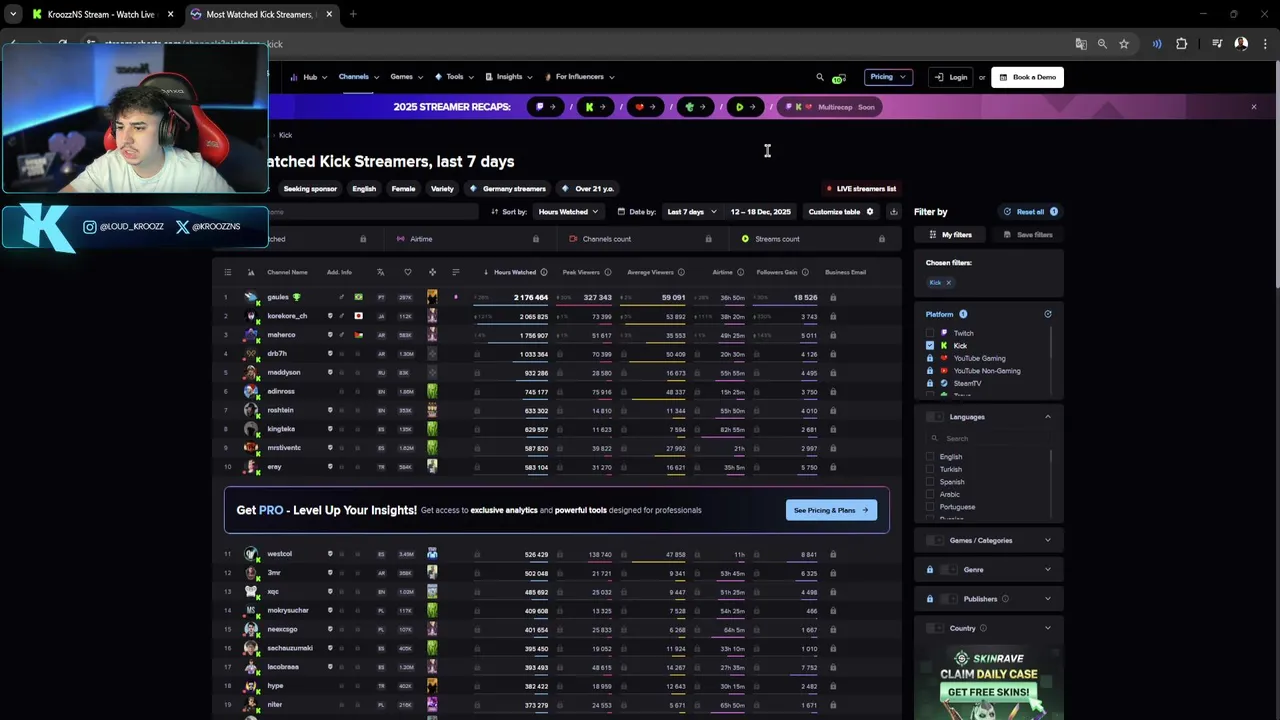This screenshot has width=1280, height=720.
Task: Select the Seeking sponsor filter chip
Action: tap(310, 188)
